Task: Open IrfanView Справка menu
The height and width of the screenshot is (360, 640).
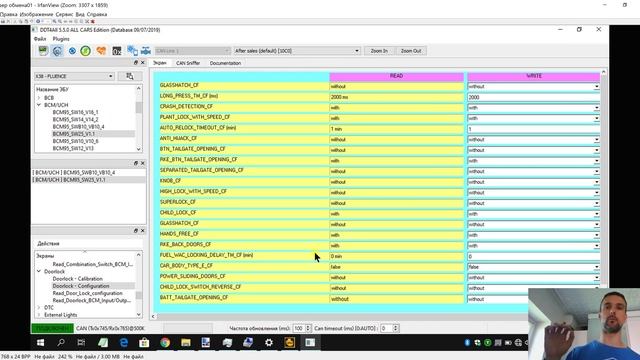Action: point(97,14)
